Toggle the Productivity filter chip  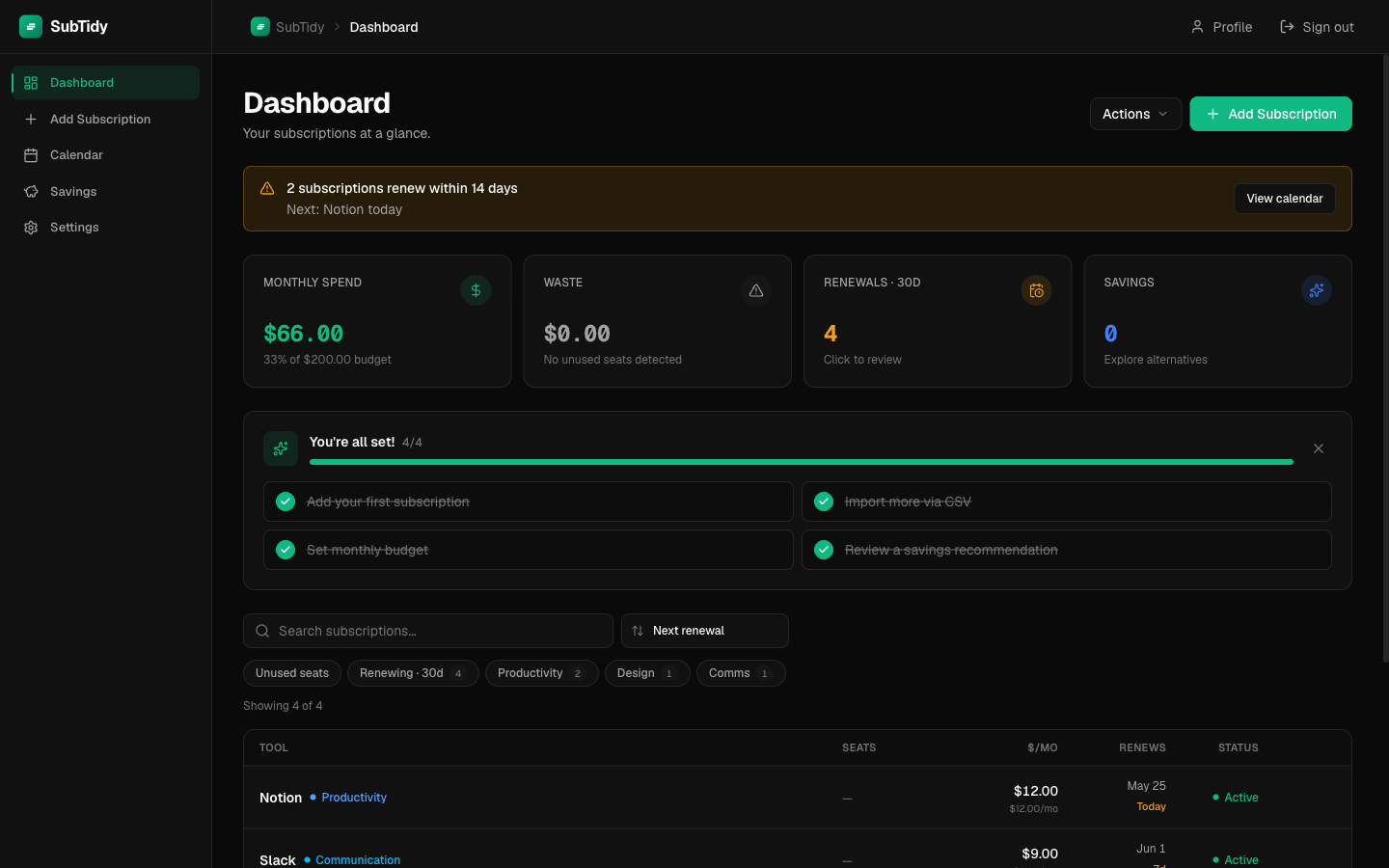pyautogui.click(x=542, y=673)
